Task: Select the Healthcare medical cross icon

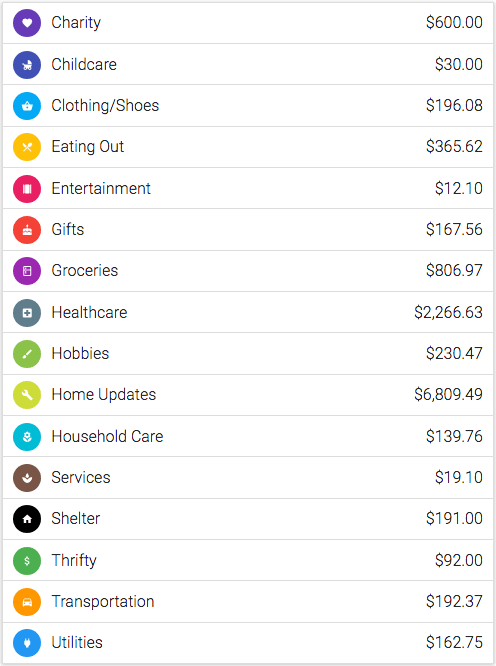Action: click(x=27, y=313)
